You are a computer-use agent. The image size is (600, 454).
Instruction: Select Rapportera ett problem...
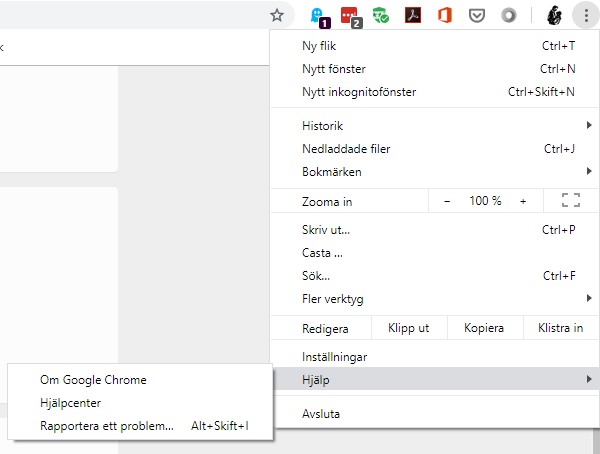(x=140, y=426)
